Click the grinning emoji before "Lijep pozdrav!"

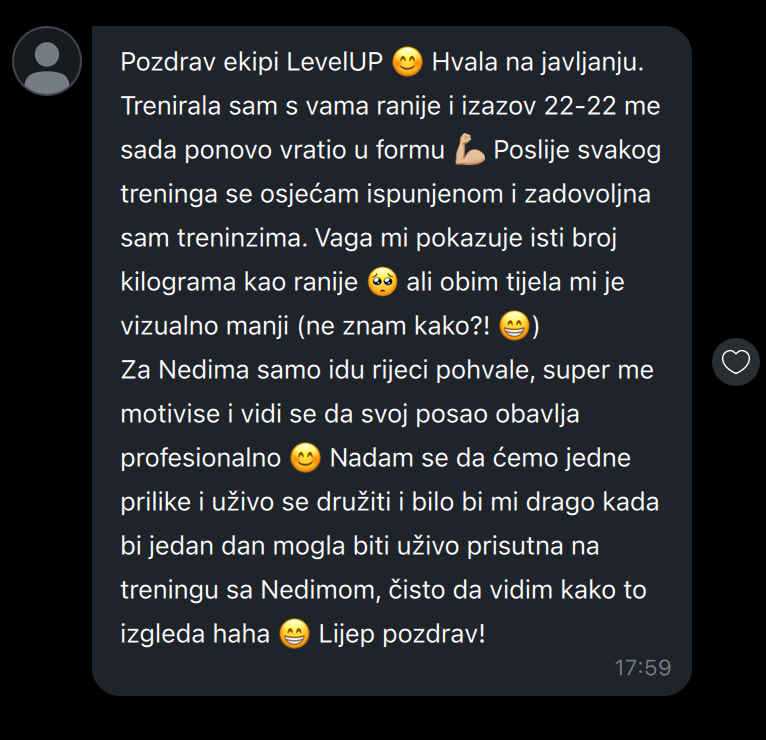pos(294,634)
